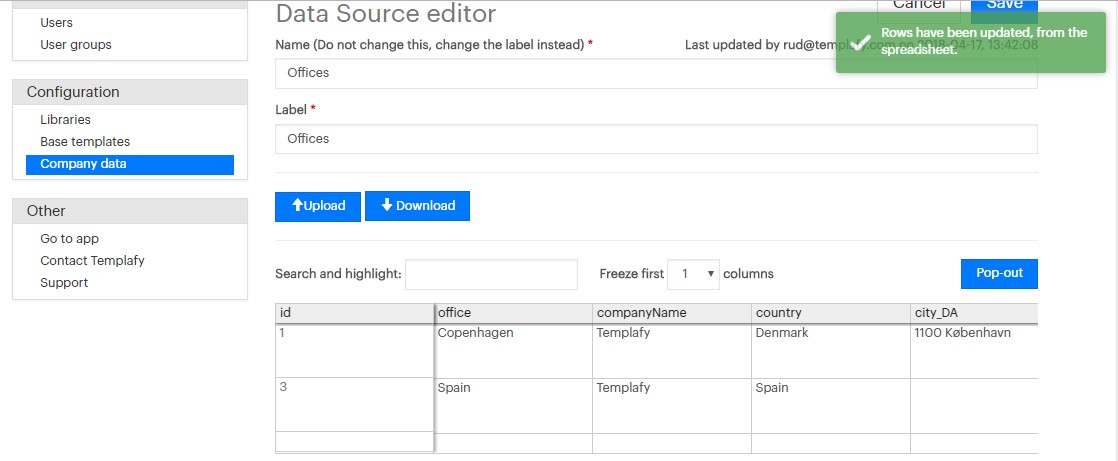Select Templafy cell in Copenhagen row
The image size is (1118, 461).
click(x=672, y=351)
